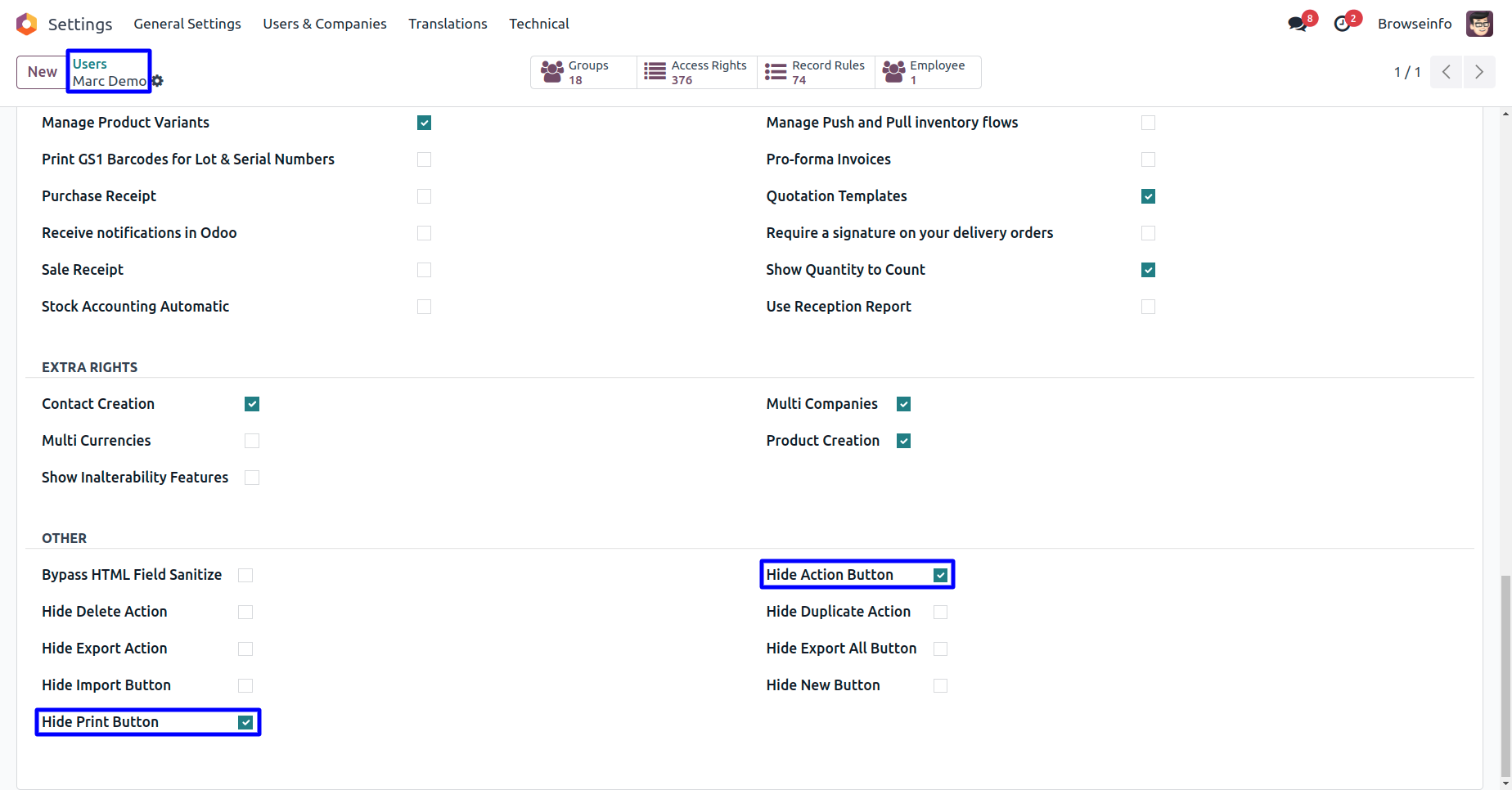1512x790 pixels.
Task: Uncheck the Hide Print Button checkbox
Action: [x=245, y=722]
